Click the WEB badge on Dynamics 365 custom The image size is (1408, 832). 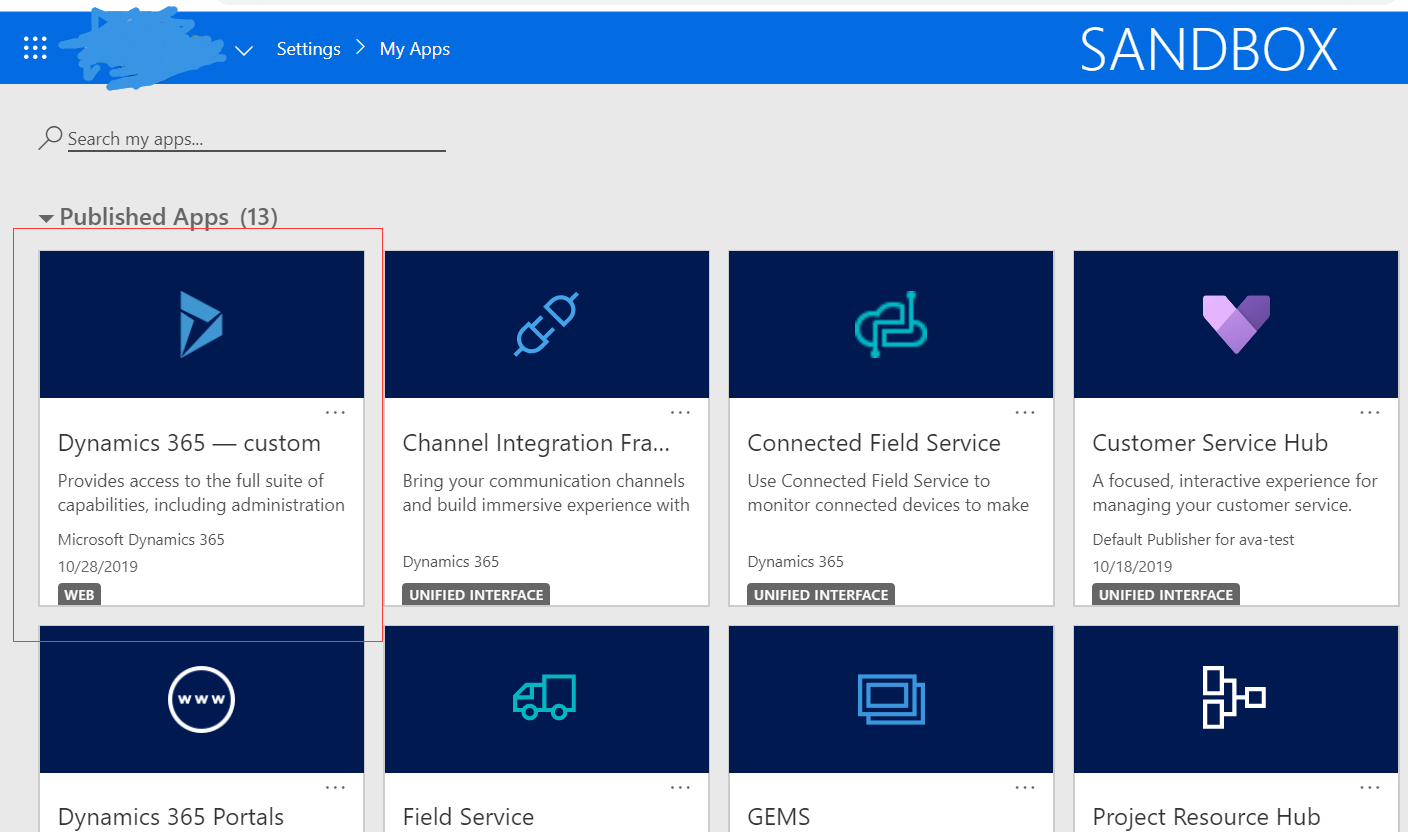point(80,595)
